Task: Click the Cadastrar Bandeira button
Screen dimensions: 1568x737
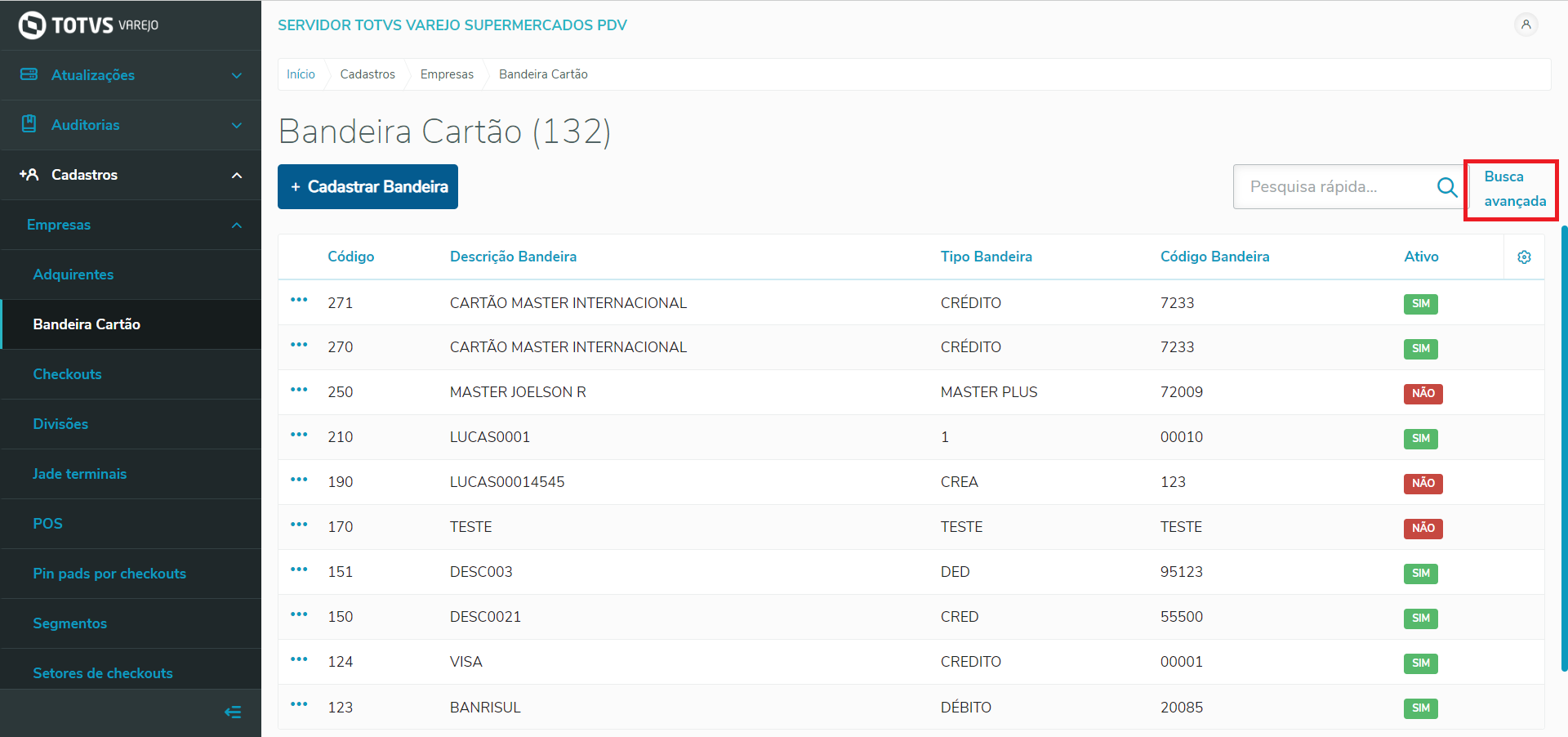Action: [x=367, y=187]
